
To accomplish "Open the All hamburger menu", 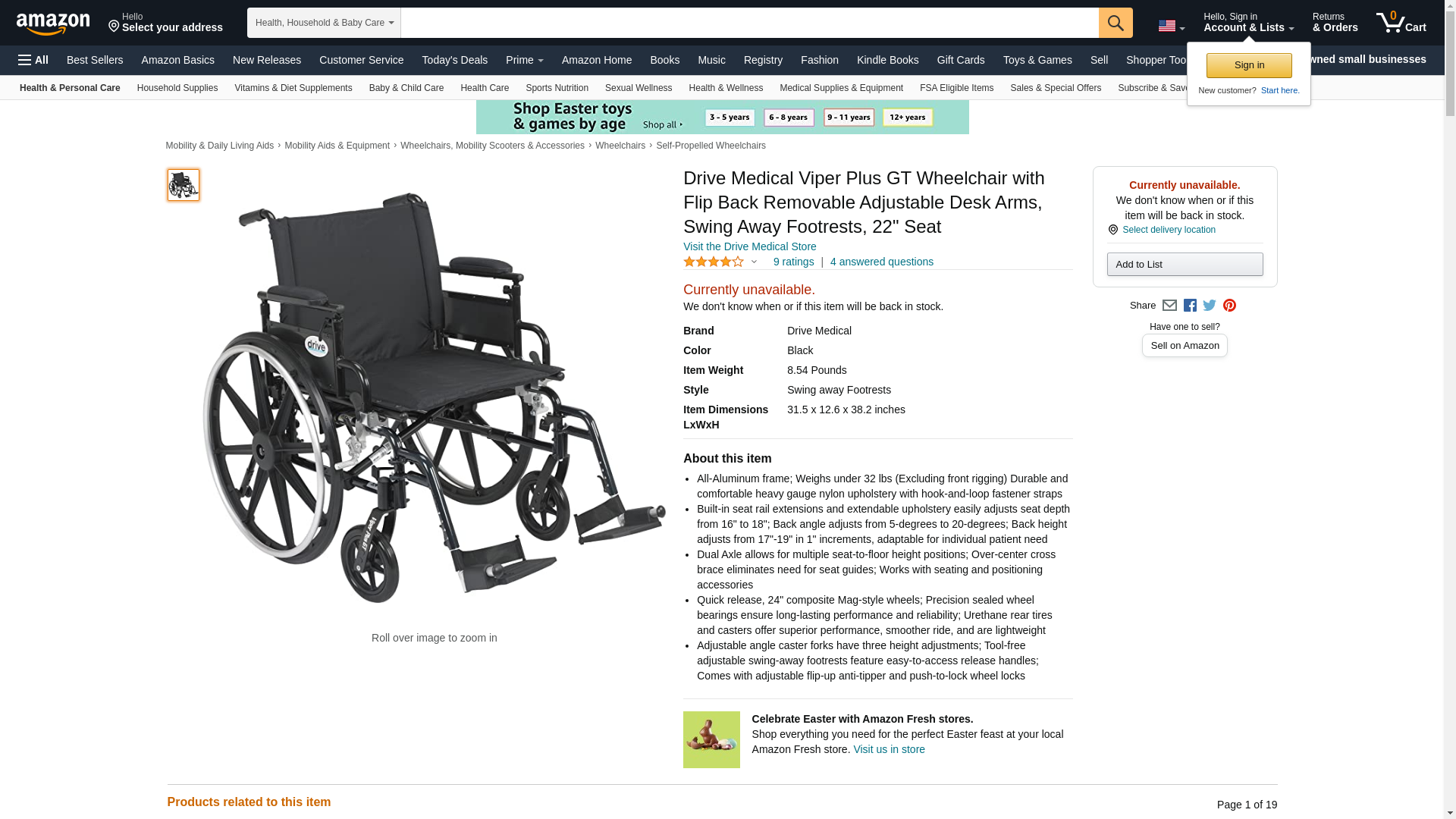I will click(33, 60).
